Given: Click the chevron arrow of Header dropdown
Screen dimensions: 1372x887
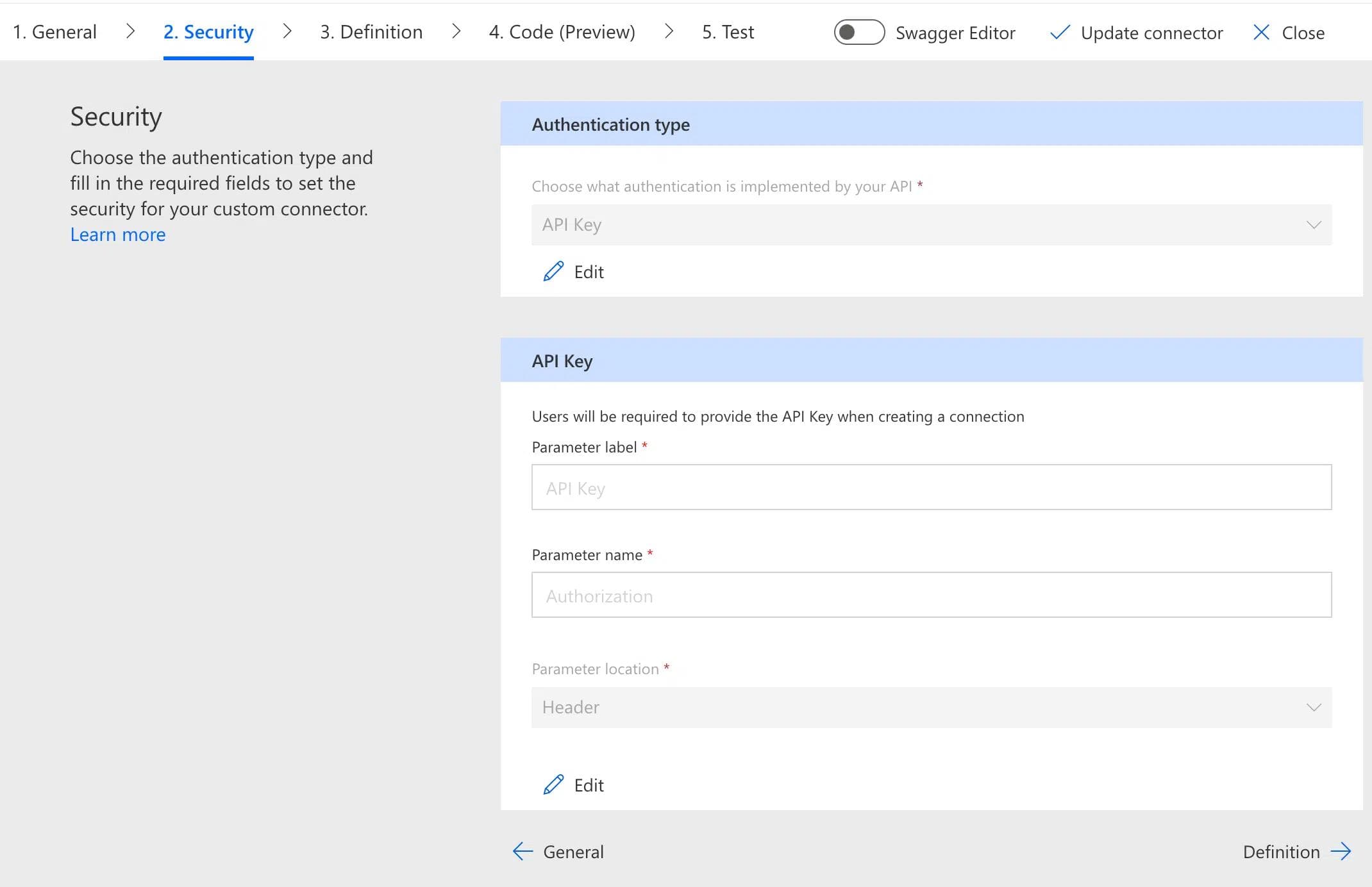Looking at the screenshot, I should pyautogui.click(x=1314, y=708).
